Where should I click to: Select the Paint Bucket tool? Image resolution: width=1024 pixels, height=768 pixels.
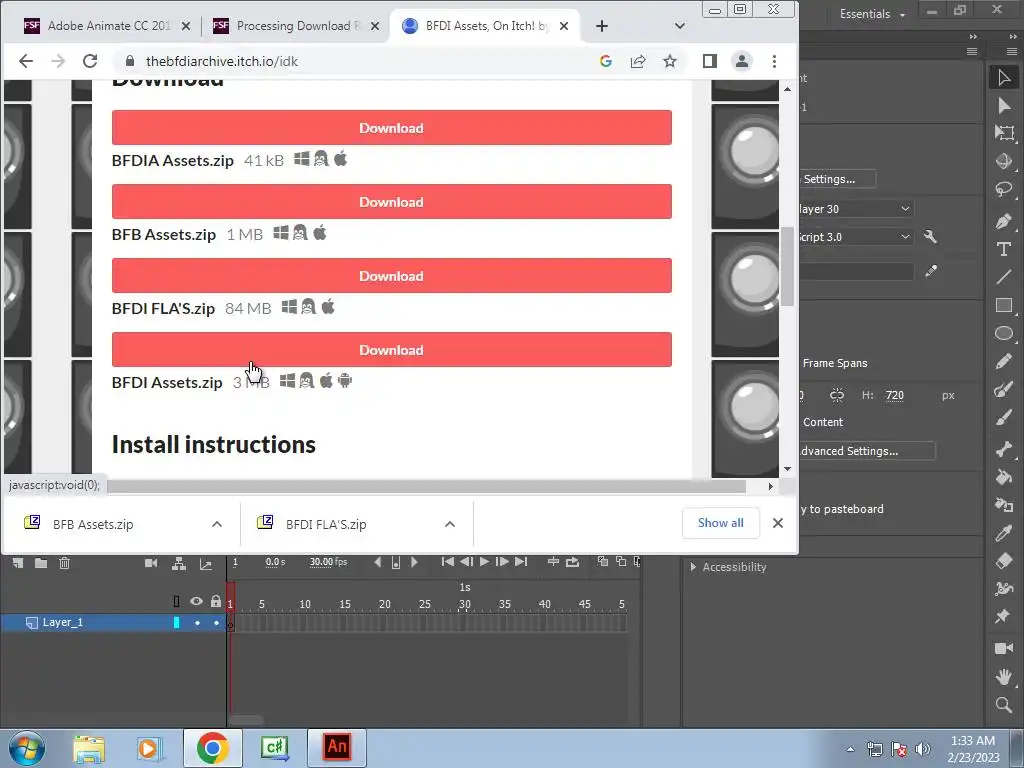(1004, 477)
